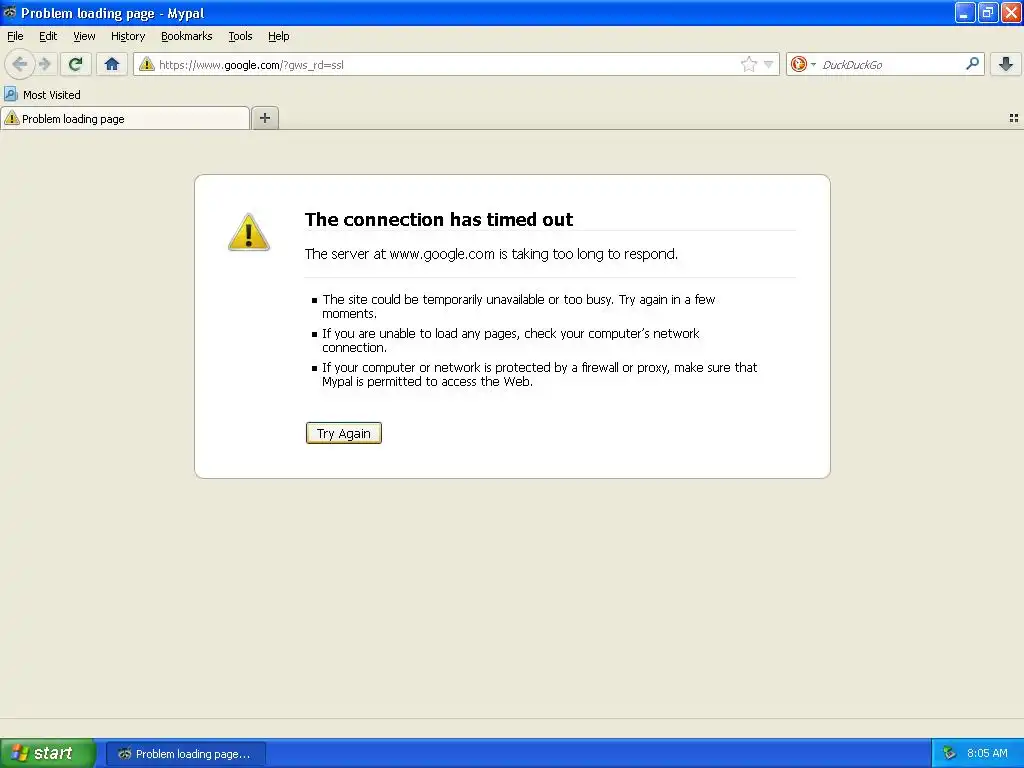Click the Mypal raccoon icon in title bar
1024x768 pixels.
(x=10, y=12)
